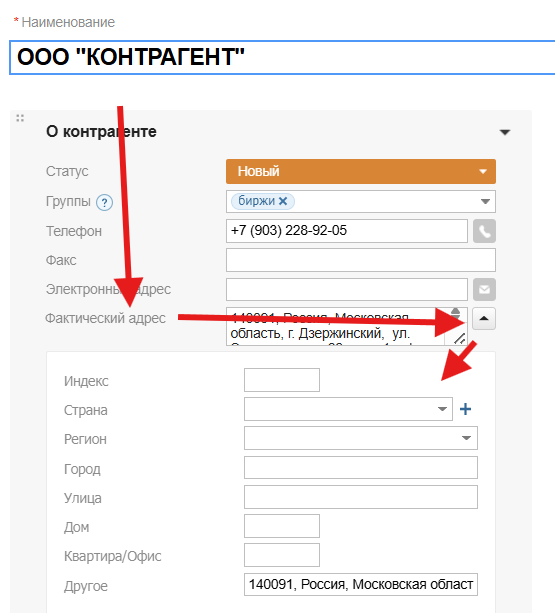This screenshot has height=613, width=555.
Task: Open the Группы dropdown arrow
Action: [485, 202]
